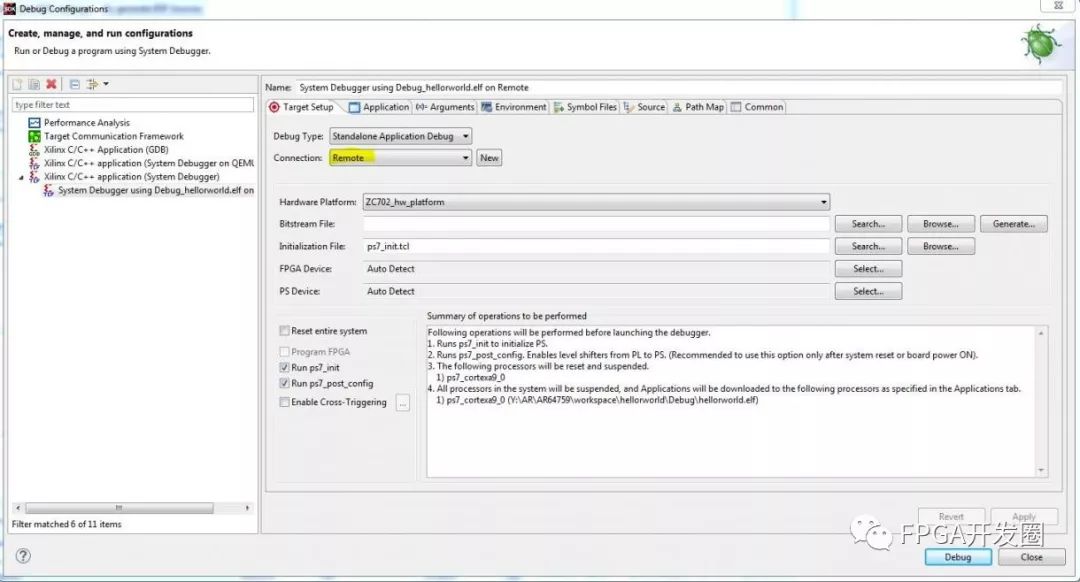Enable Cross-Triggering checkbox
Viewport: 1080px width, 582px height.
tap(285, 402)
